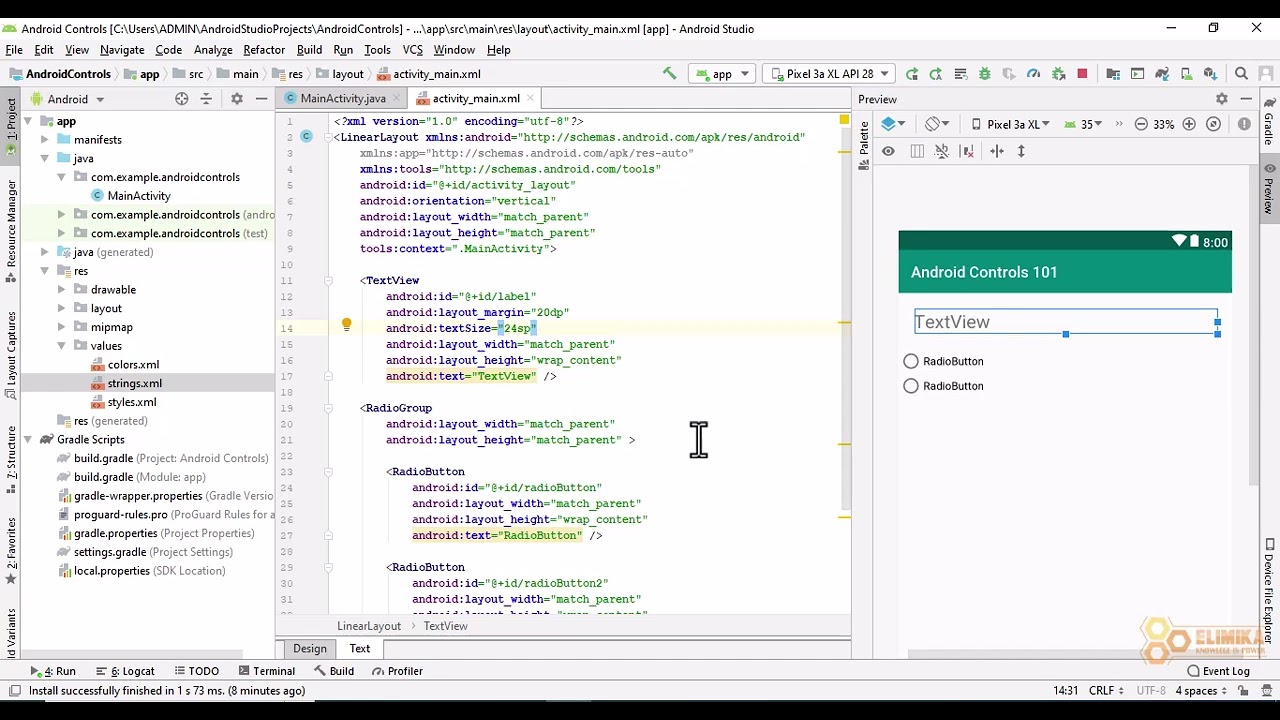Click the class gutter icon on line 2
Screen dimensions: 1280x720
click(x=308, y=136)
